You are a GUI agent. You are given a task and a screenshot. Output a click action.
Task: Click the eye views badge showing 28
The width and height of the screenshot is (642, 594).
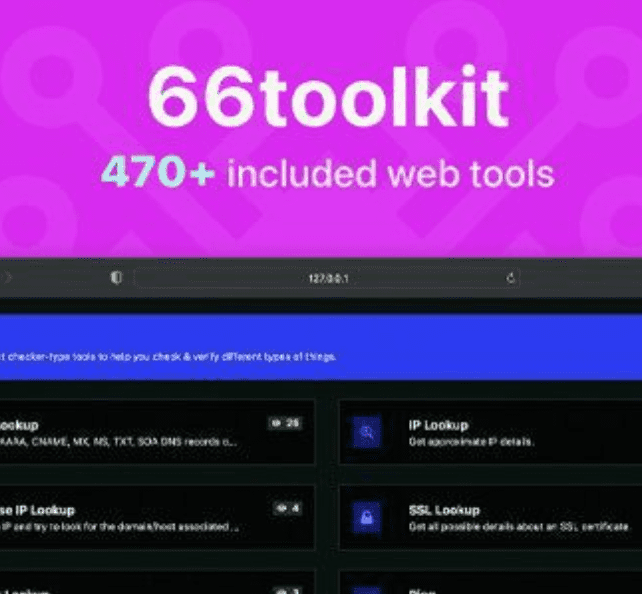(284, 424)
